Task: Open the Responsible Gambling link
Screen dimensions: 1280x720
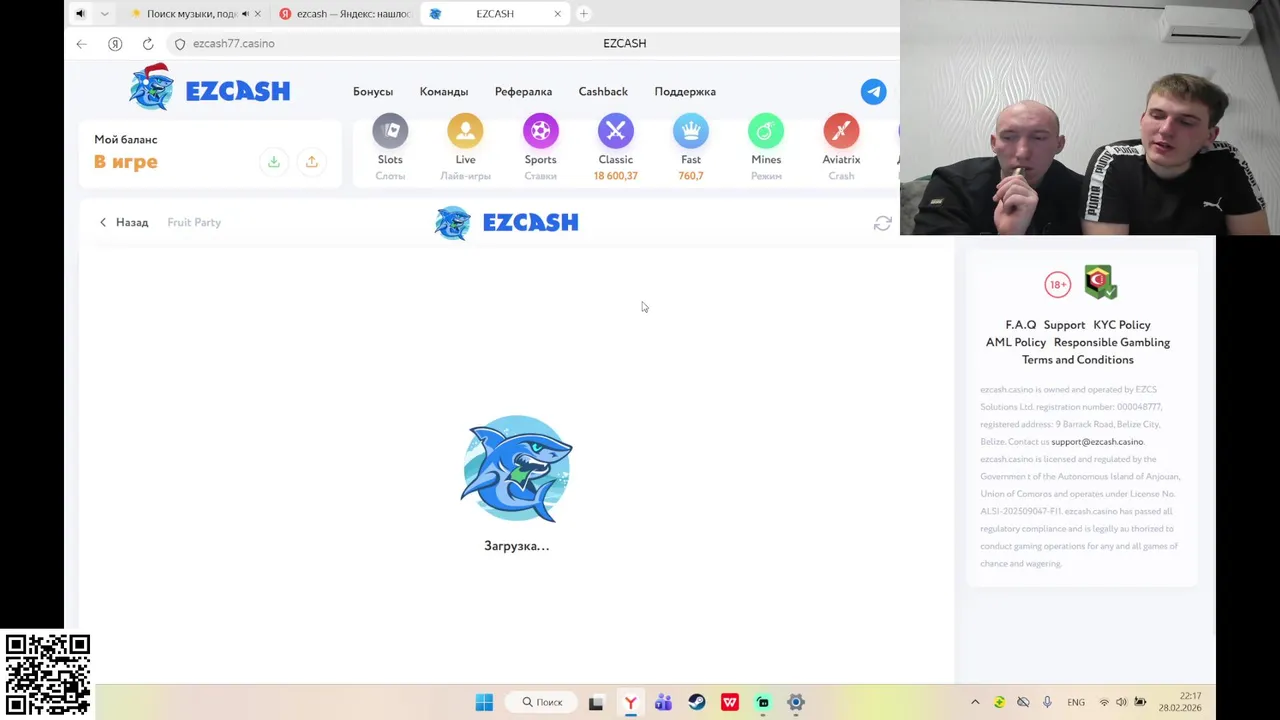Action: tap(1112, 342)
